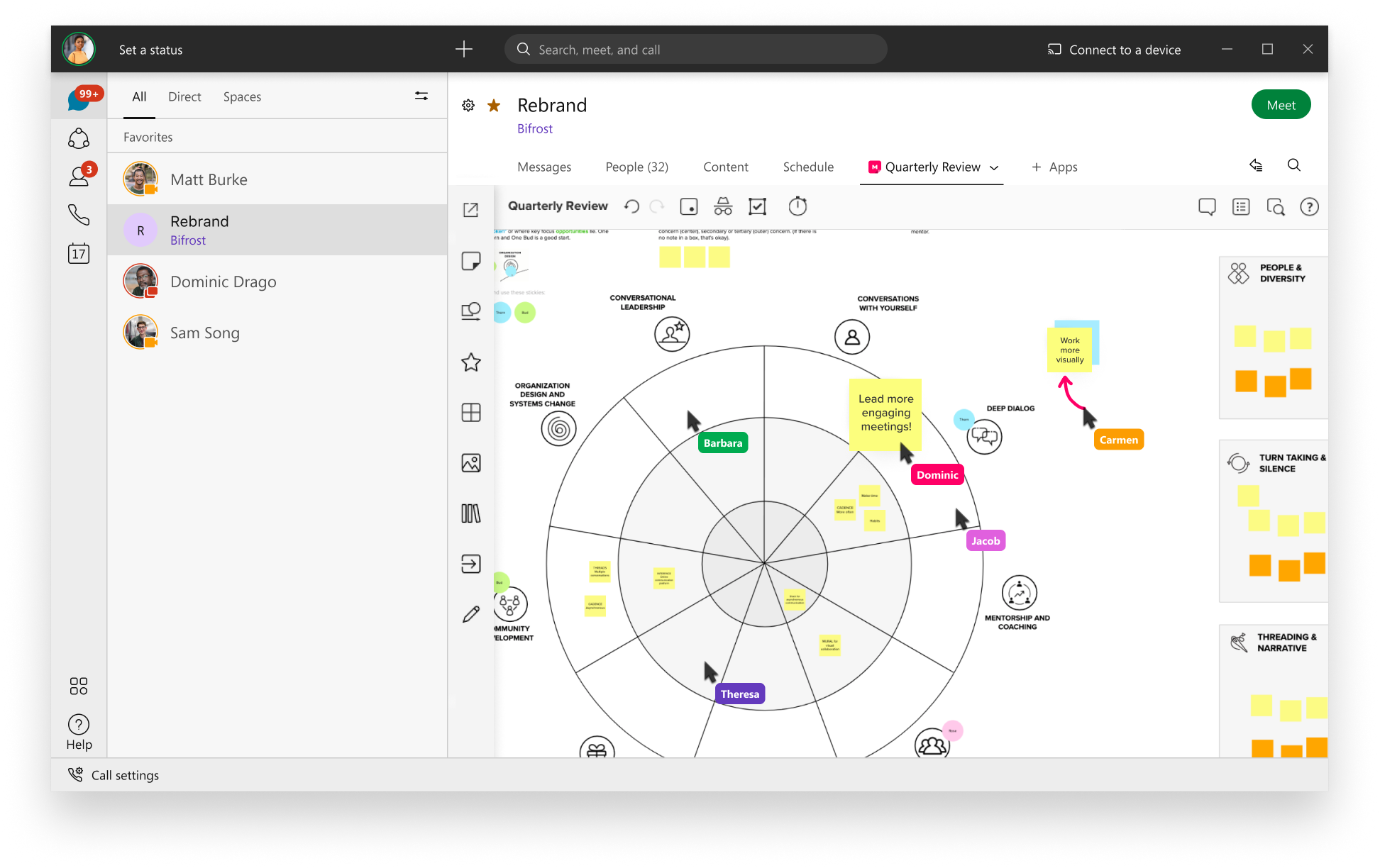The image size is (1380, 868).
Task: Expand the Quarterly Review tab dropdown
Action: [x=994, y=167]
